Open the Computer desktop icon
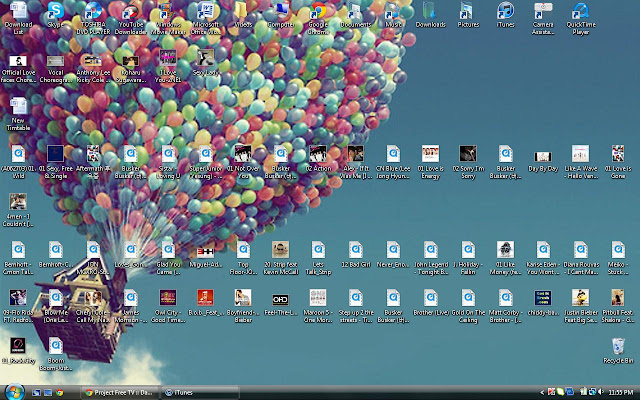Screen dimensions: 640x400 tap(281, 15)
